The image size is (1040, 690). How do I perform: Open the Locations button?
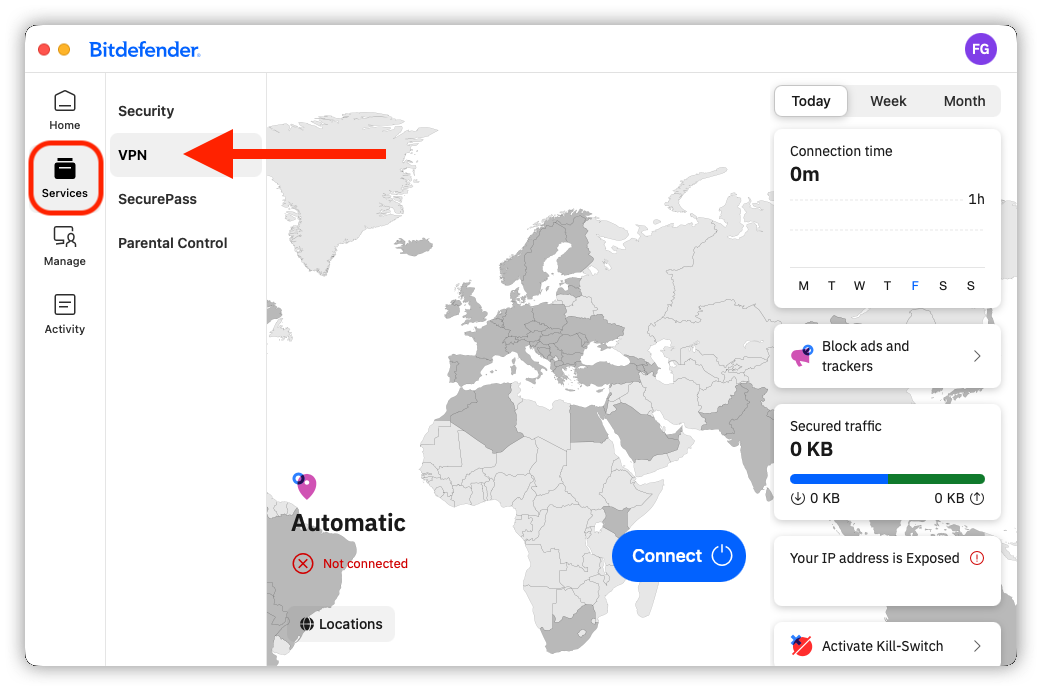click(x=341, y=624)
